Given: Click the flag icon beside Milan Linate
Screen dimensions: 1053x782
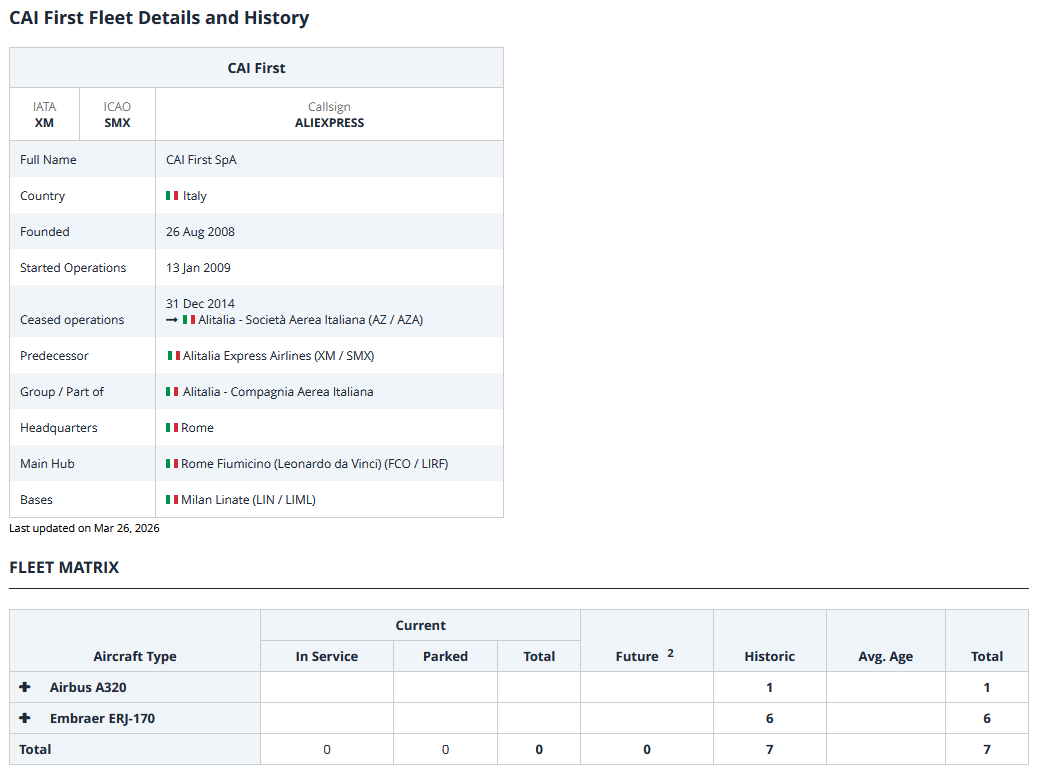Looking at the screenshot, I should (172, 500).
